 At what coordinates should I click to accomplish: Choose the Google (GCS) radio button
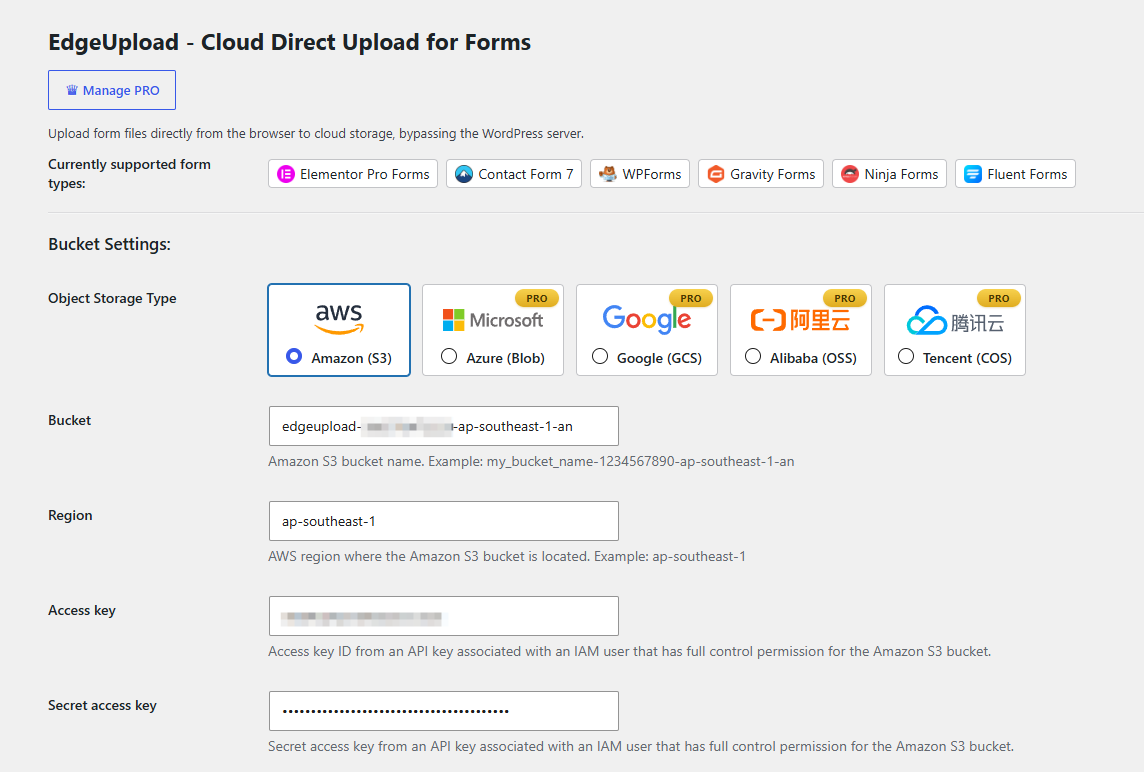(x=600, y=356)
